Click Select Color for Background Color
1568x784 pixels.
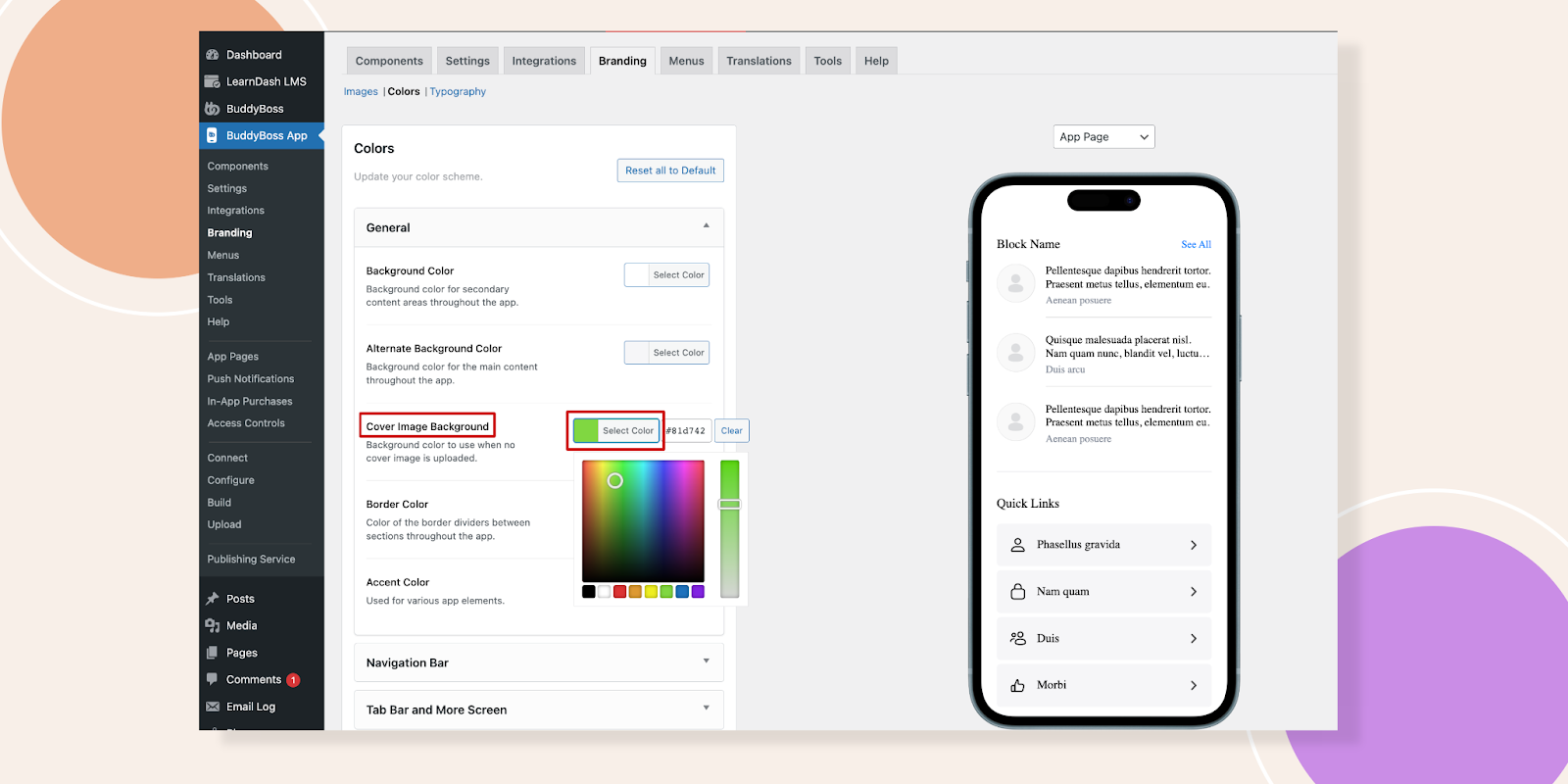point(666,275)
